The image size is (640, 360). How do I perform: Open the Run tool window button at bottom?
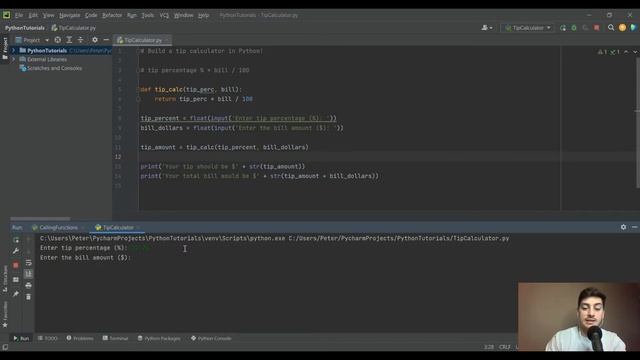click(21, 338)
